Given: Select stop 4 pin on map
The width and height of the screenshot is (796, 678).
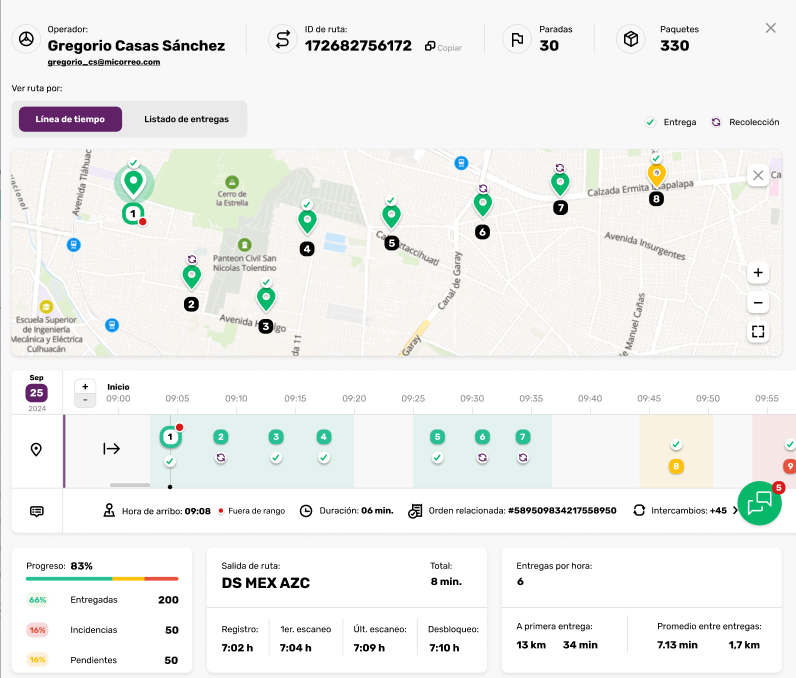Looking at the screenshot, I should pos(307,222).
